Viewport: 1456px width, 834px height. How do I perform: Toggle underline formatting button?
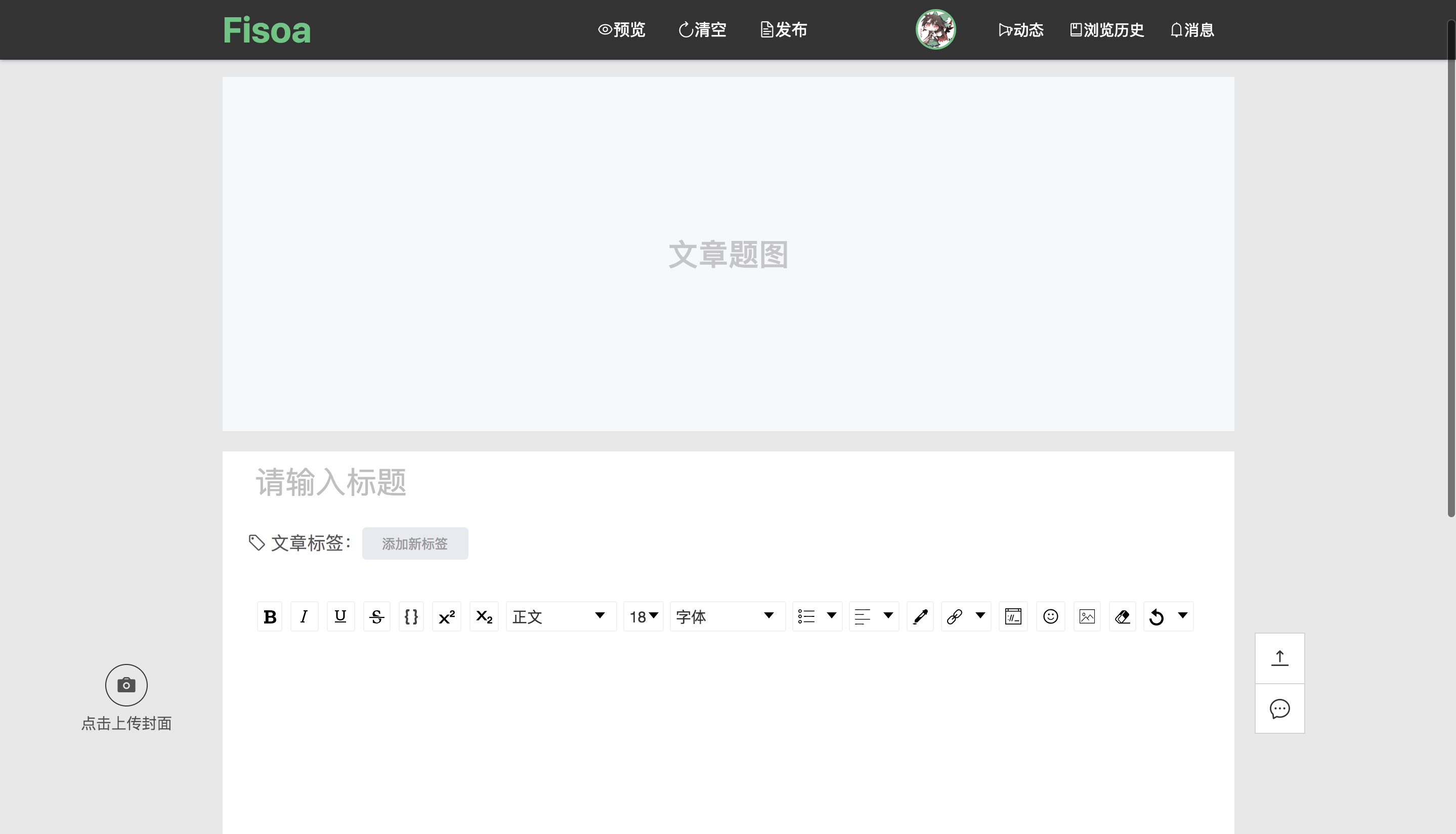(x=340, y=617)
